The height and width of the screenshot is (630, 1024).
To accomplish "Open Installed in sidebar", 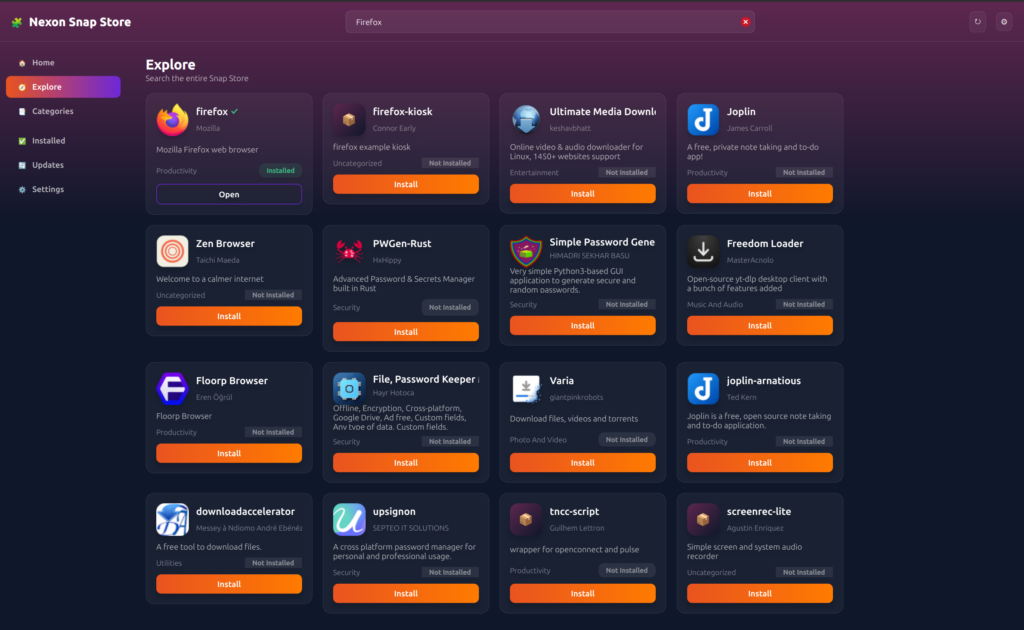I will pos(63,140).
